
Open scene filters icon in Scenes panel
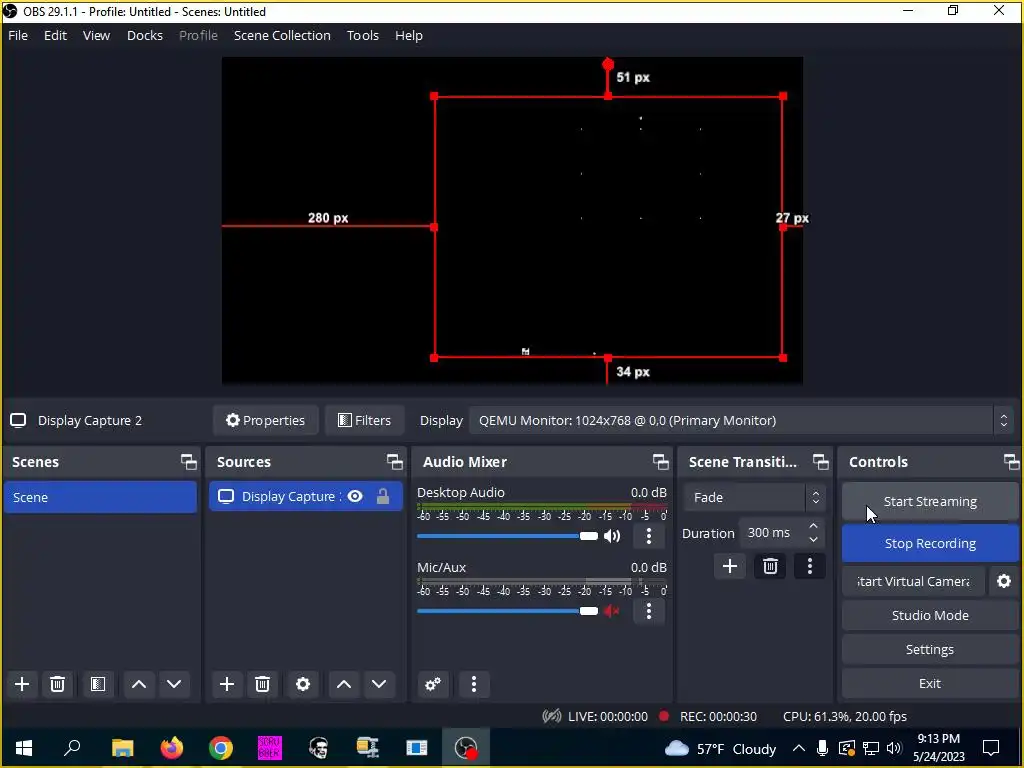[98, 684]
